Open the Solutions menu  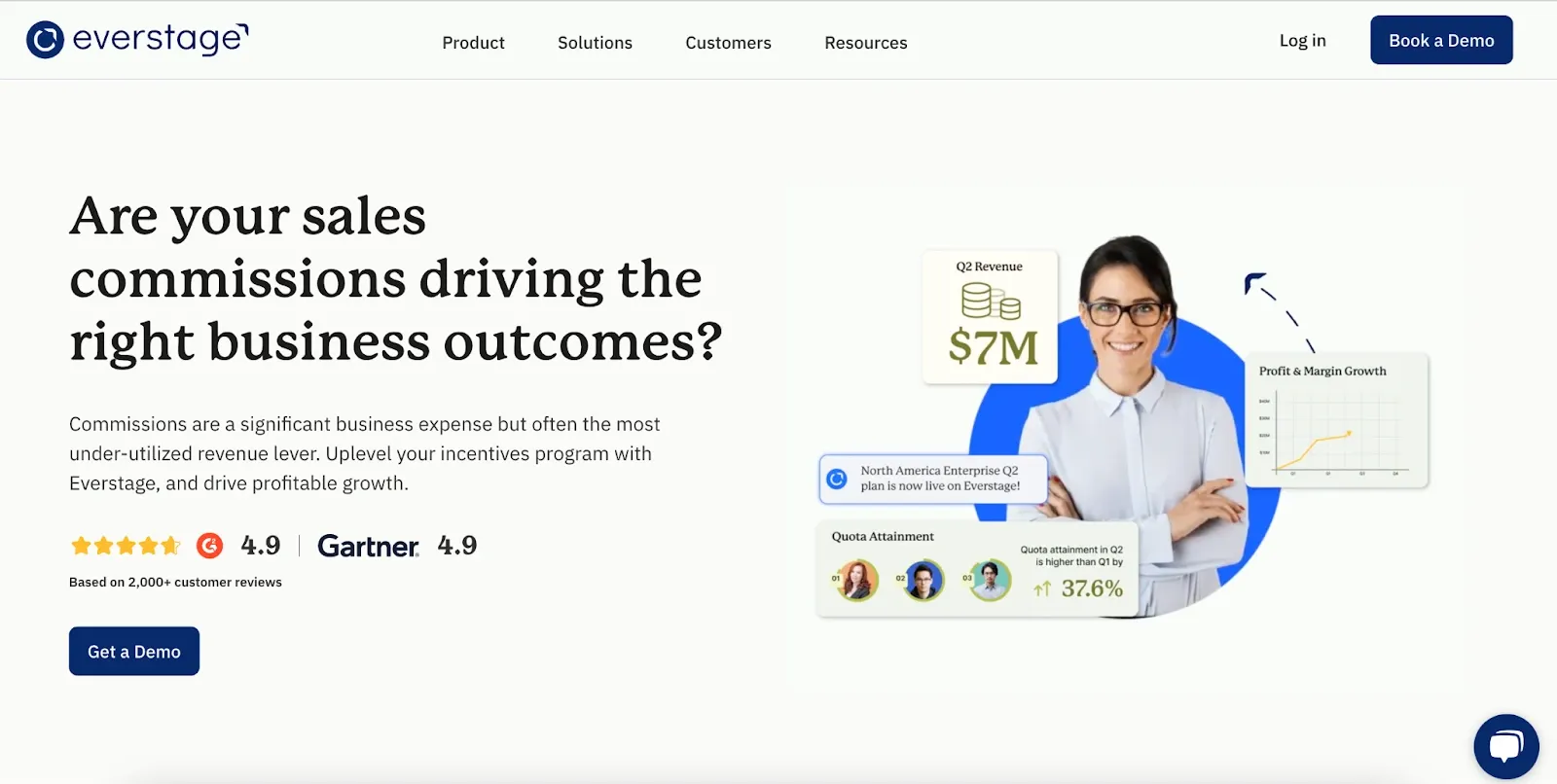point(595,43)
